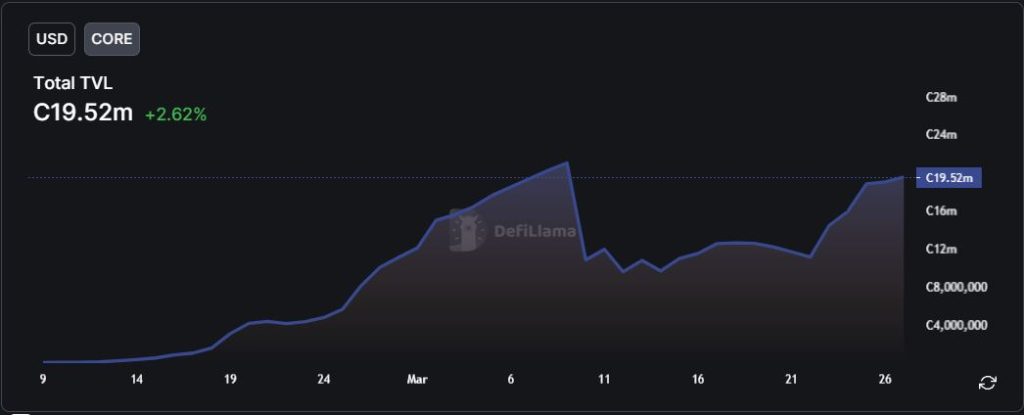Screen dimensions: 1024x415
Task: Click the C24m y-axis label
Action: pos(942,134)
